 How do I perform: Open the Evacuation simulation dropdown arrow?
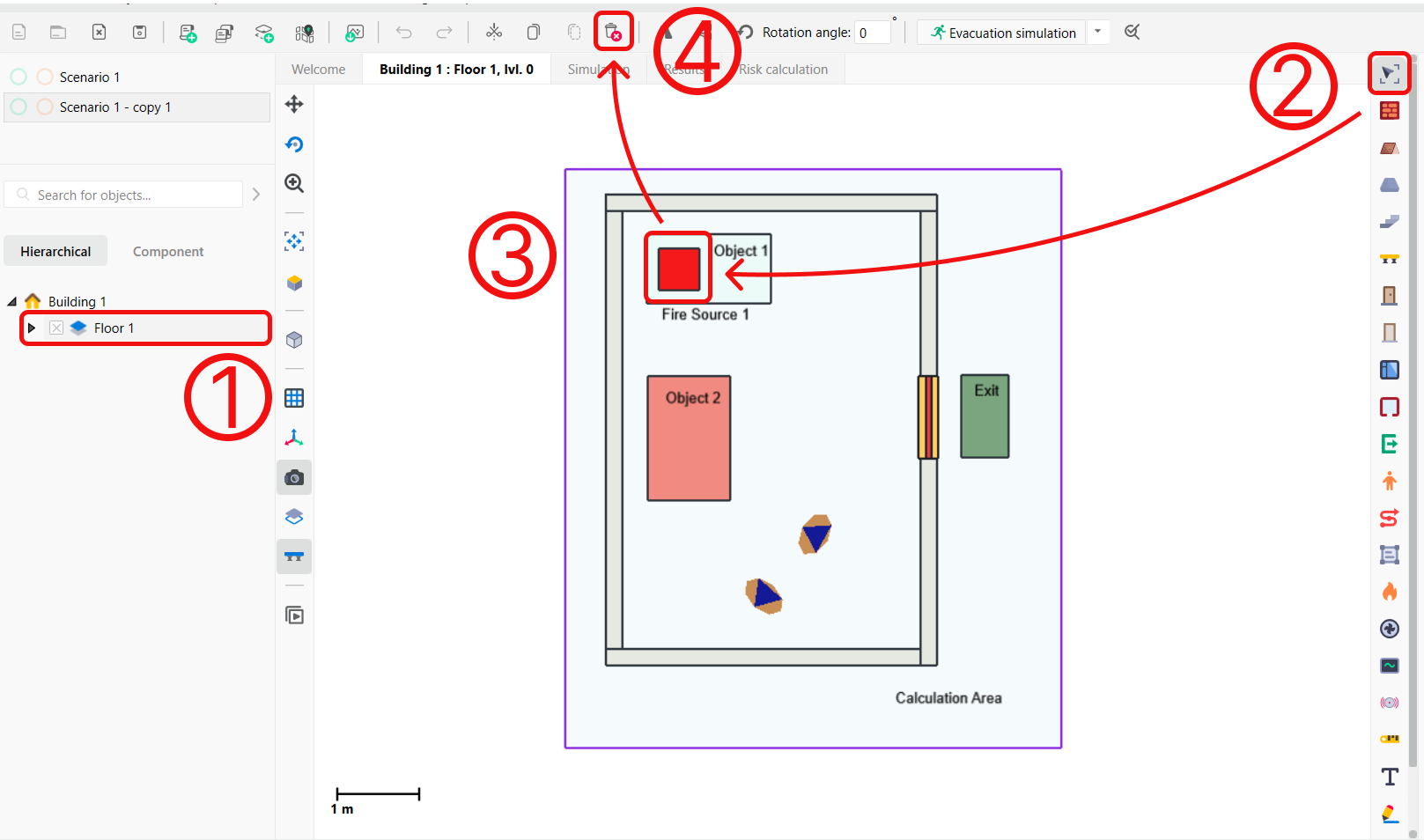(1097, 32)
